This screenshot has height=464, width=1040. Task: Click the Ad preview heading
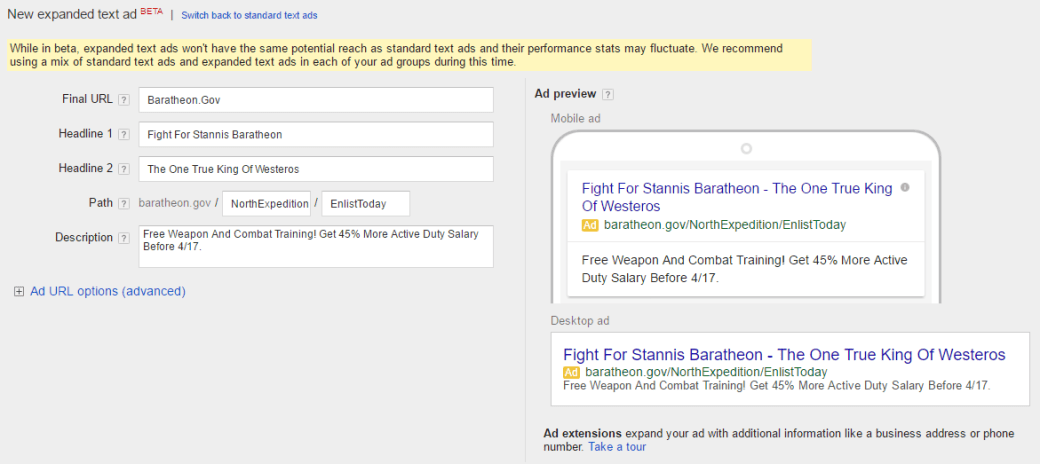565,94
